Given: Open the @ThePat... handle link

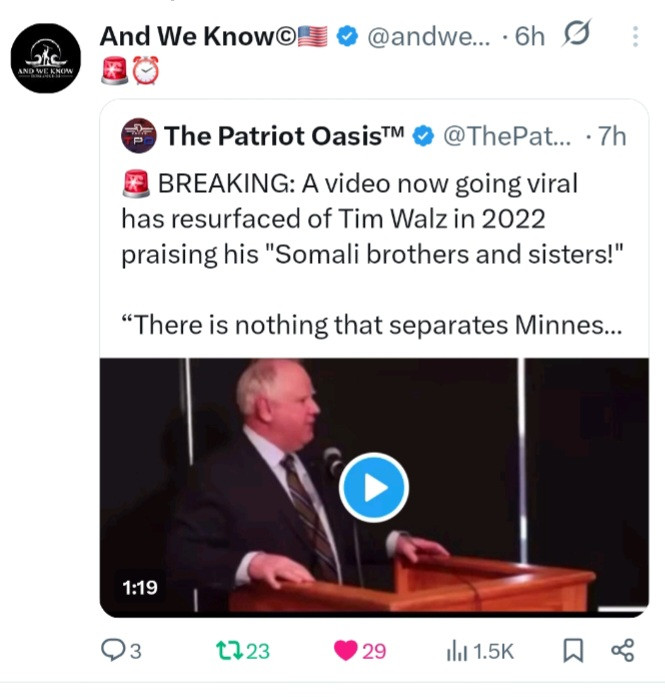Looking at the screenshot, I should click(x=507, y=136).
